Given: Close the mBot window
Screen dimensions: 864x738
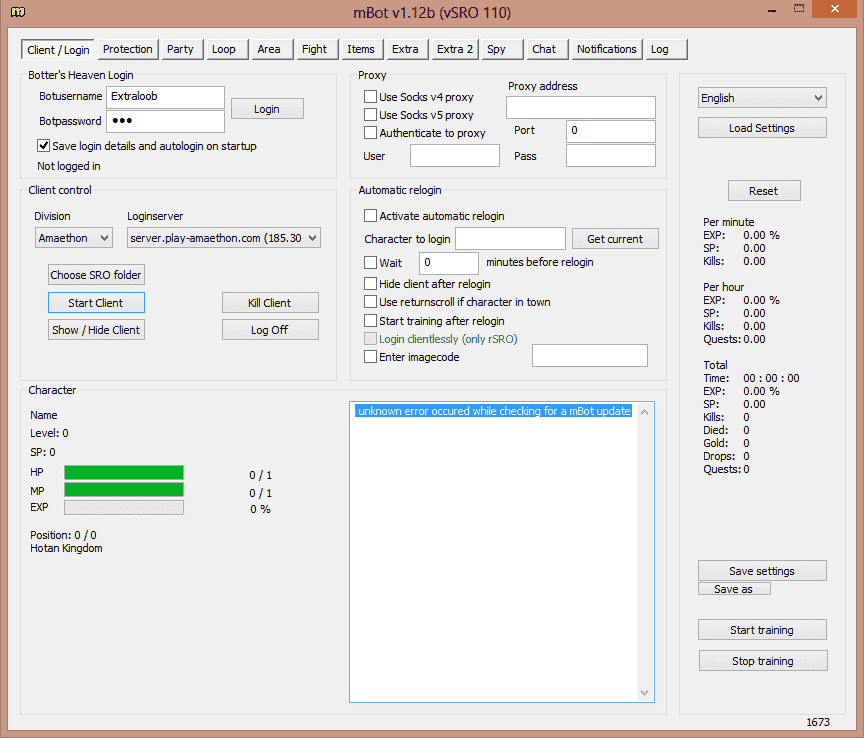Looking at the screenshot, I should tap(835, 9).
